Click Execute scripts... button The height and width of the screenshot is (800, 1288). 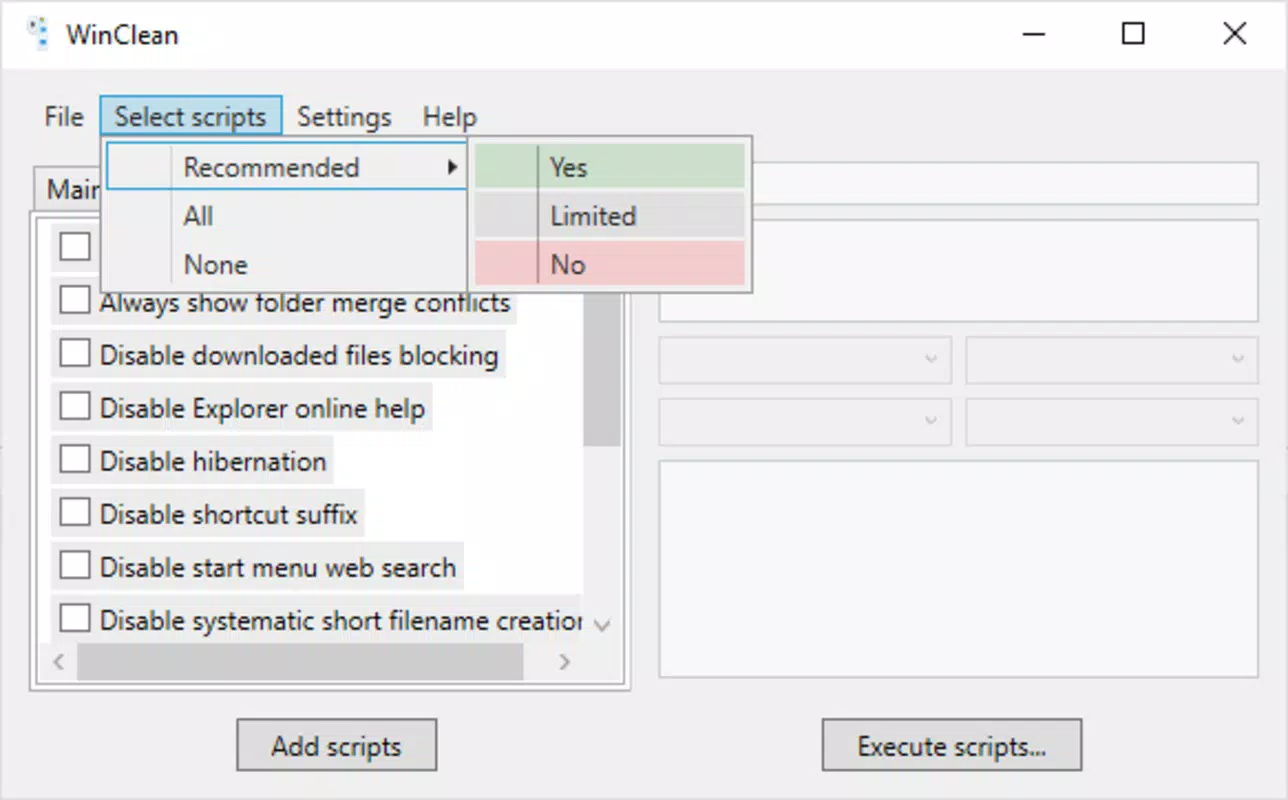coord(952,745)
